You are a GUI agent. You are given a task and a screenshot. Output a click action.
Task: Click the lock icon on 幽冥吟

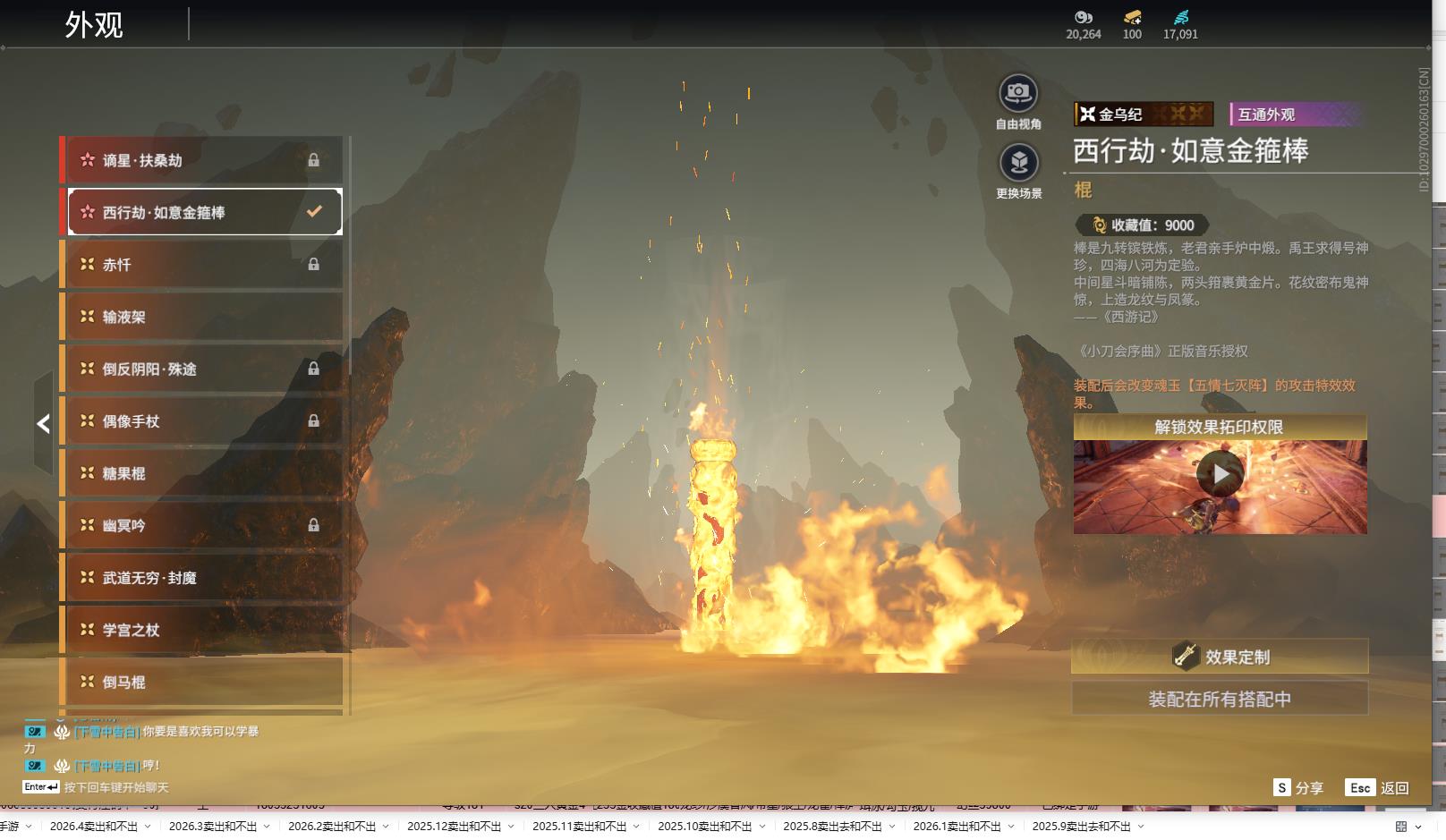pyautogui.click(x=313, y=526)
